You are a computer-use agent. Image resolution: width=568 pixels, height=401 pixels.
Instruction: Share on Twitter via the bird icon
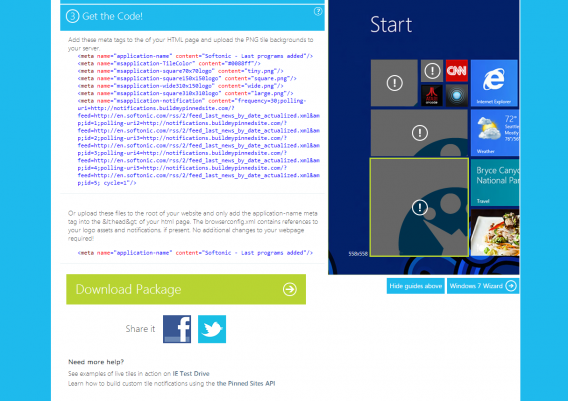[x=212, y=329]
